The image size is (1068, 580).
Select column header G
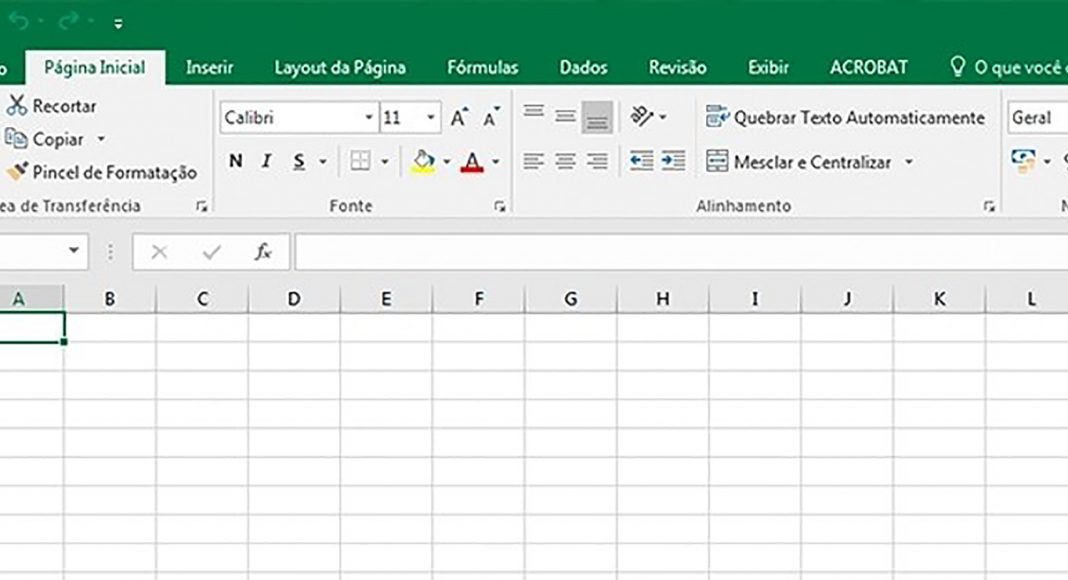click(x=570, y=298)
